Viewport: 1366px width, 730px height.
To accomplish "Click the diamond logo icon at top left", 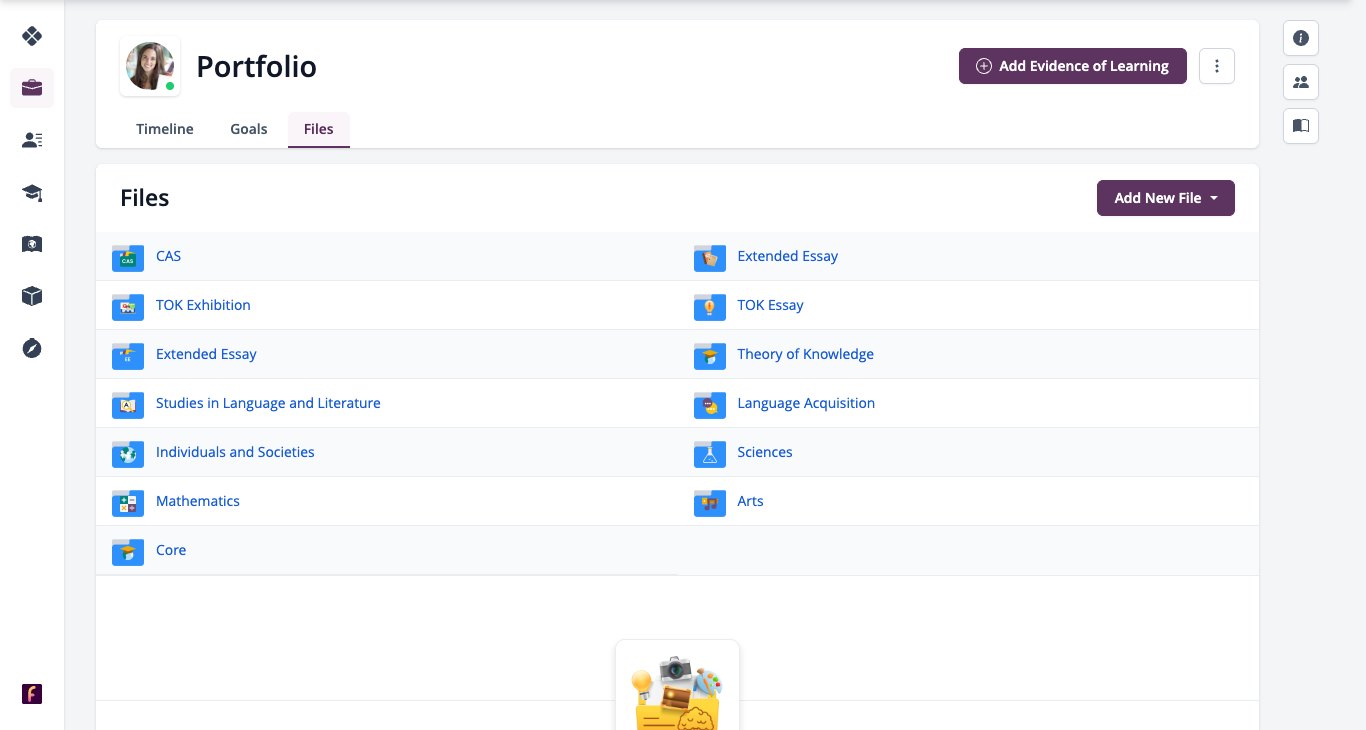I will click(x=32, y=36).
